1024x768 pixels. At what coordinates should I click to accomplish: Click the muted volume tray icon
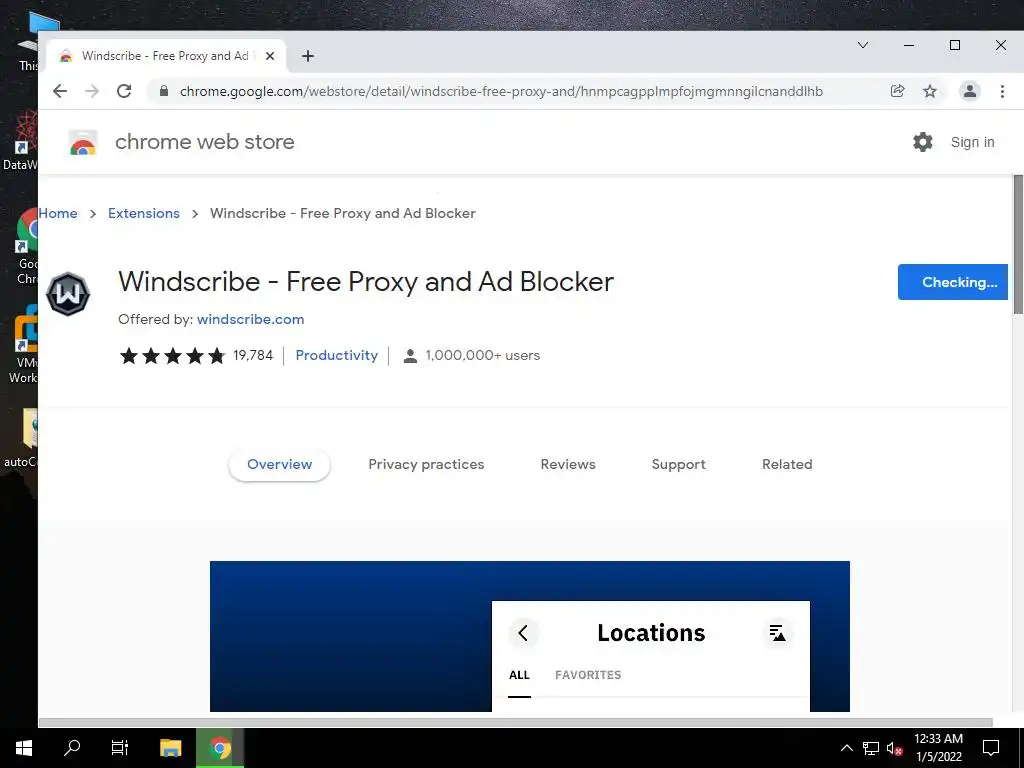tap(894, 748)
